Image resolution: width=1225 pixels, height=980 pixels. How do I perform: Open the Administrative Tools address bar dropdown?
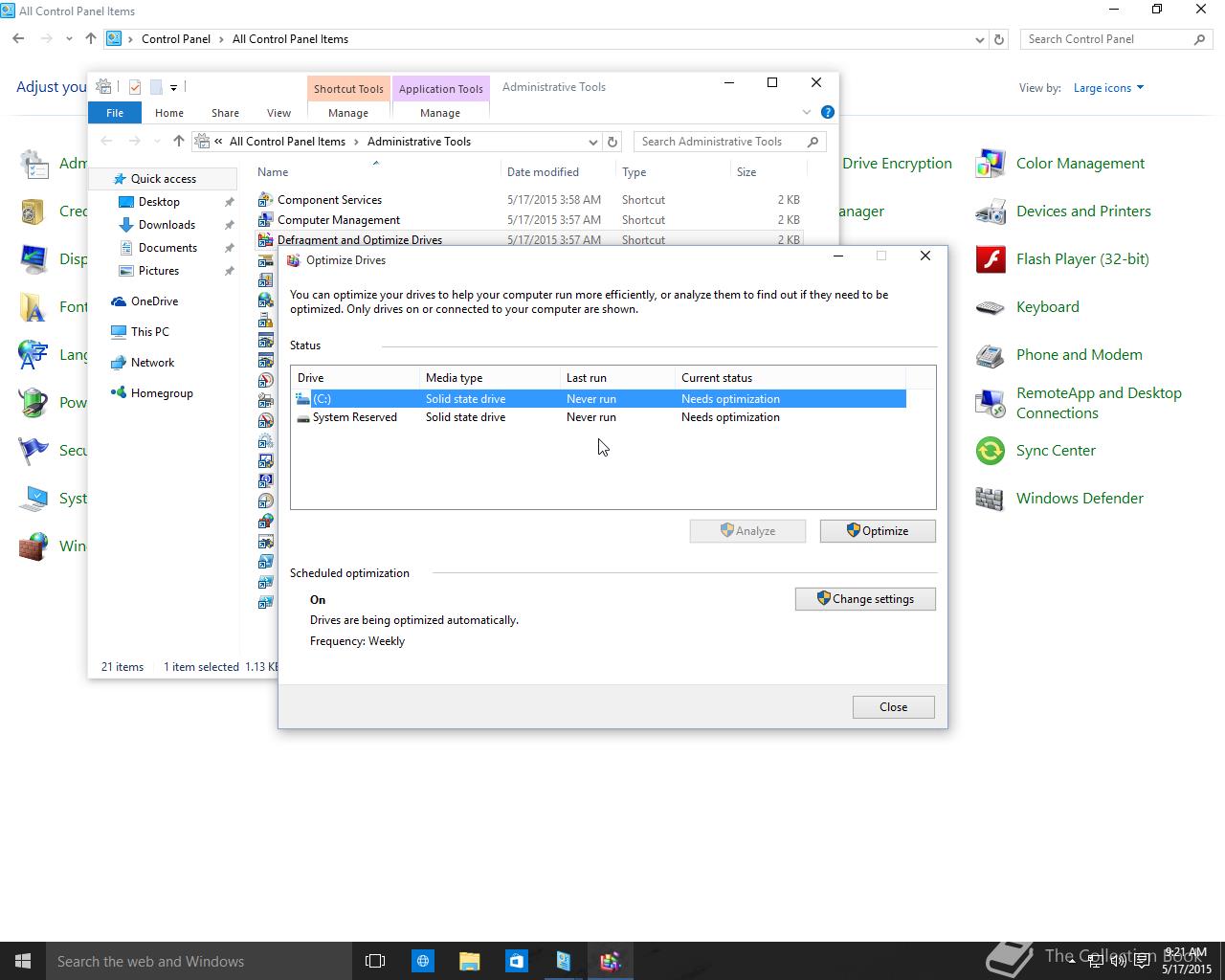[x=592, y=142]
